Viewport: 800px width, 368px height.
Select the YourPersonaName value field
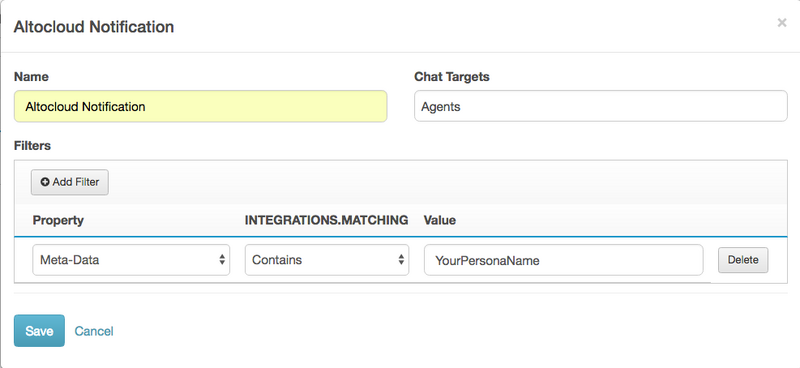(563, 260)
